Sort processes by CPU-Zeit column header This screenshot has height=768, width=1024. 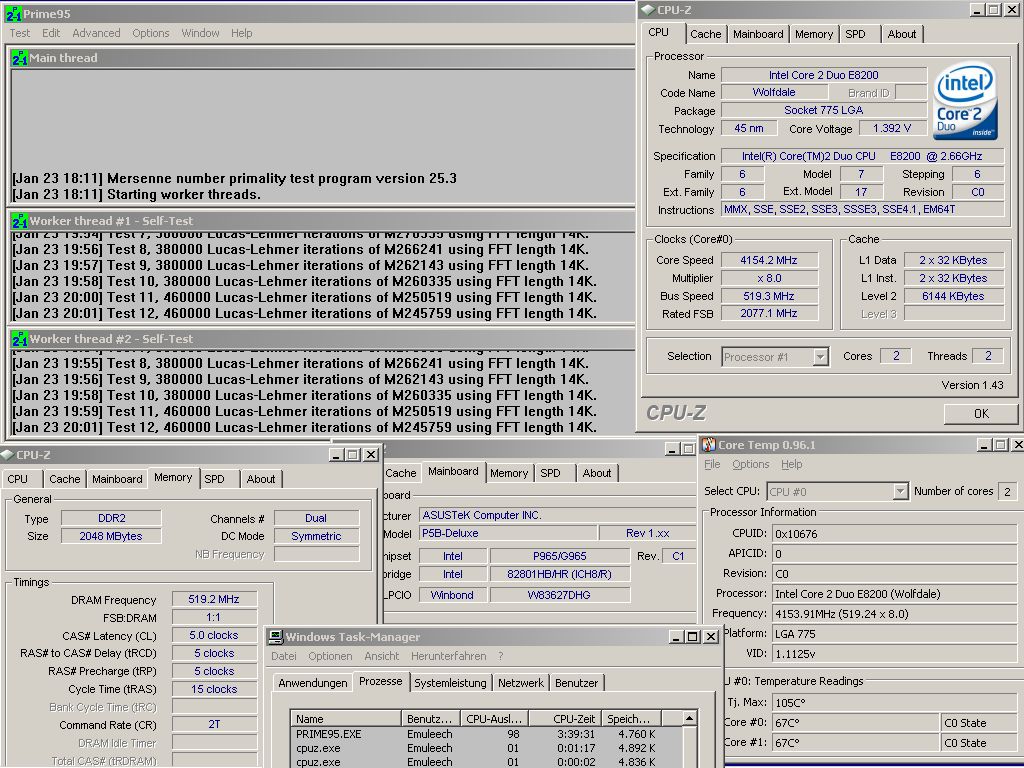[565, 718]
